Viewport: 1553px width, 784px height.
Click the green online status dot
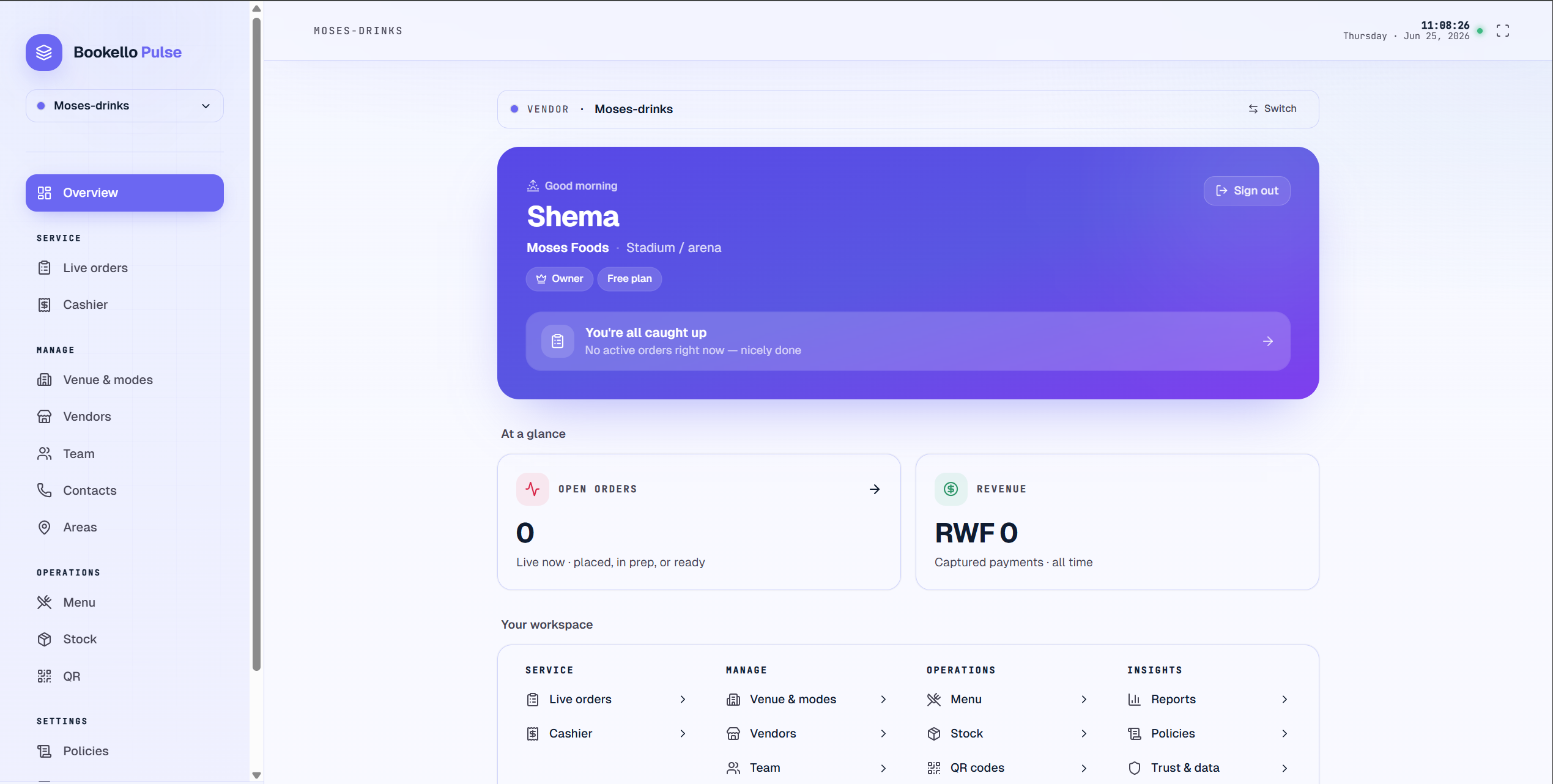(x=1480, y=31)
